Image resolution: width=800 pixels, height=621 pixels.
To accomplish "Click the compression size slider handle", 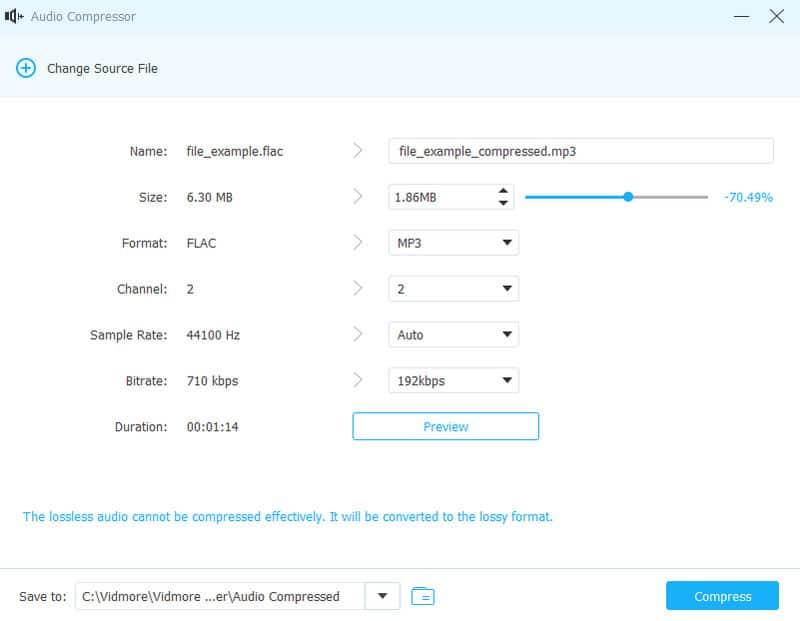I will (628, 197).
